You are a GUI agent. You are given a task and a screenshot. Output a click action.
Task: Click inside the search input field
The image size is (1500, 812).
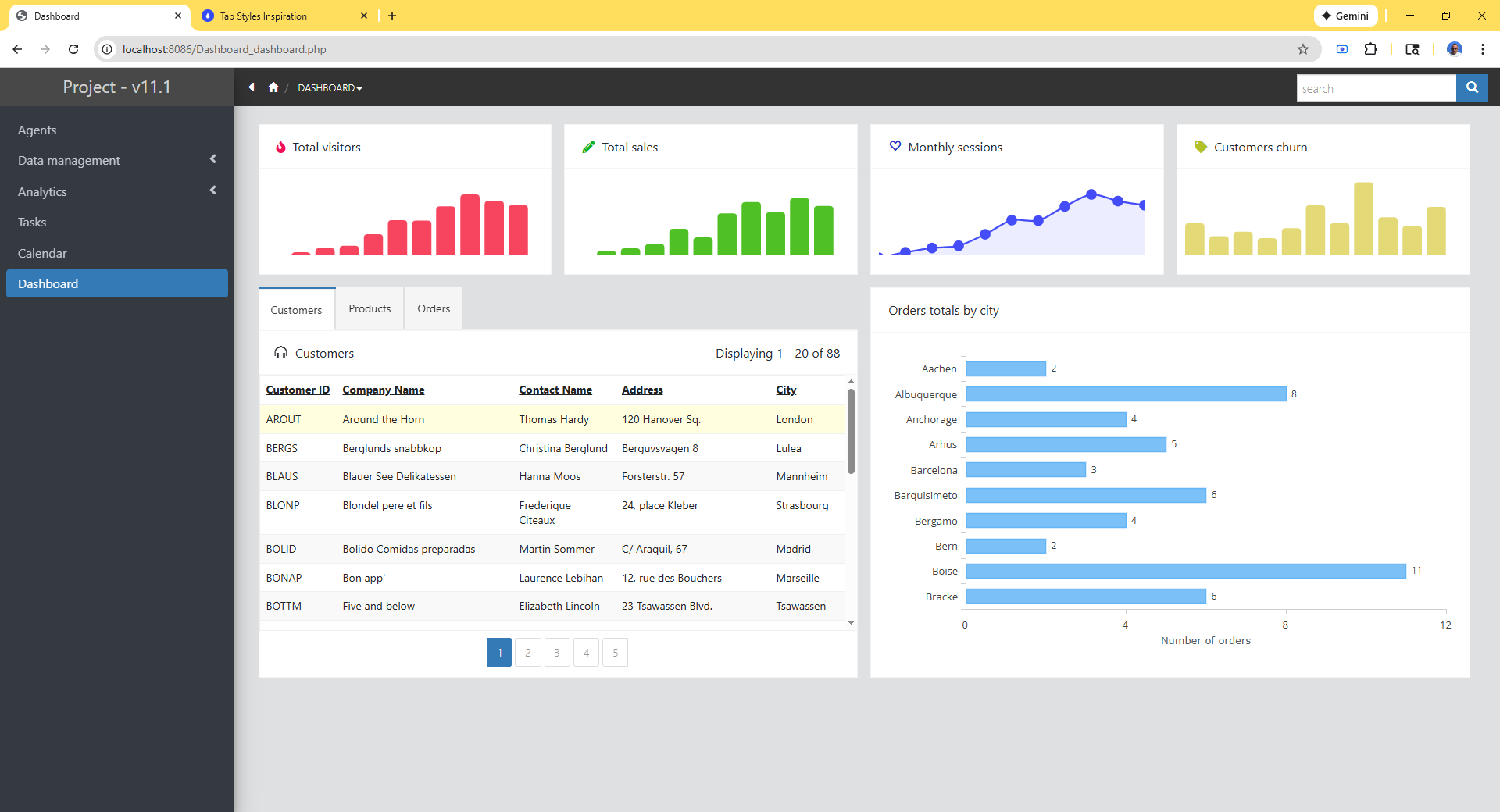click(x=1376, y=88)
